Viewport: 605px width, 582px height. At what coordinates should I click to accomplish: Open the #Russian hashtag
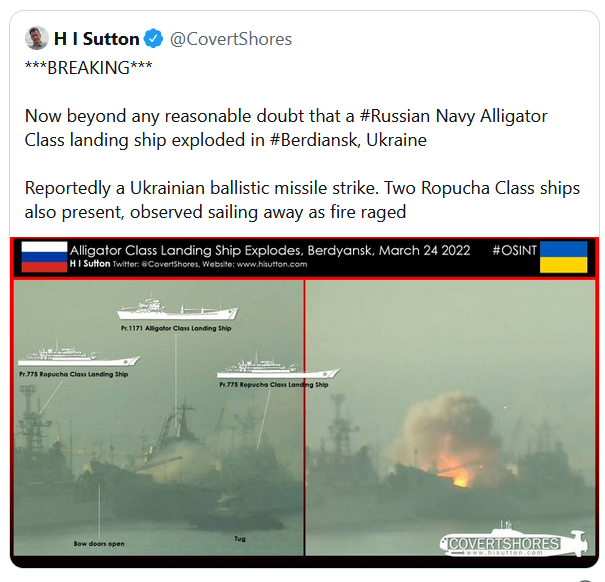pos(395,116)
